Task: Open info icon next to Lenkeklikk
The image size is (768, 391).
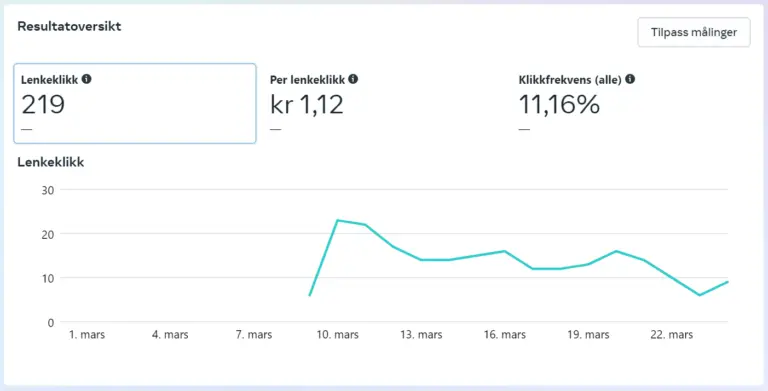Action: [x=87, y=79]
